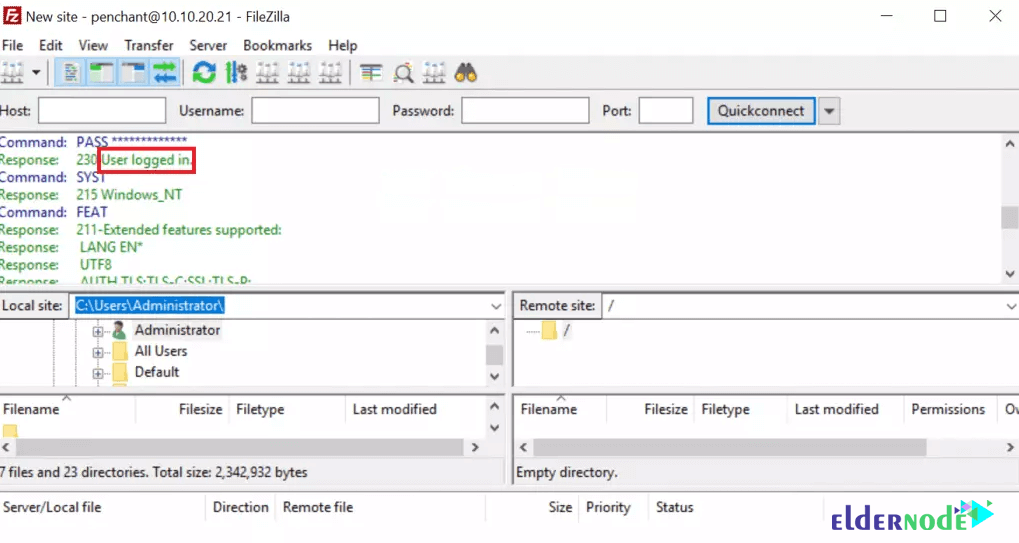
Task: Click the Remote file queue column header
Action: (x=381, y=507)
